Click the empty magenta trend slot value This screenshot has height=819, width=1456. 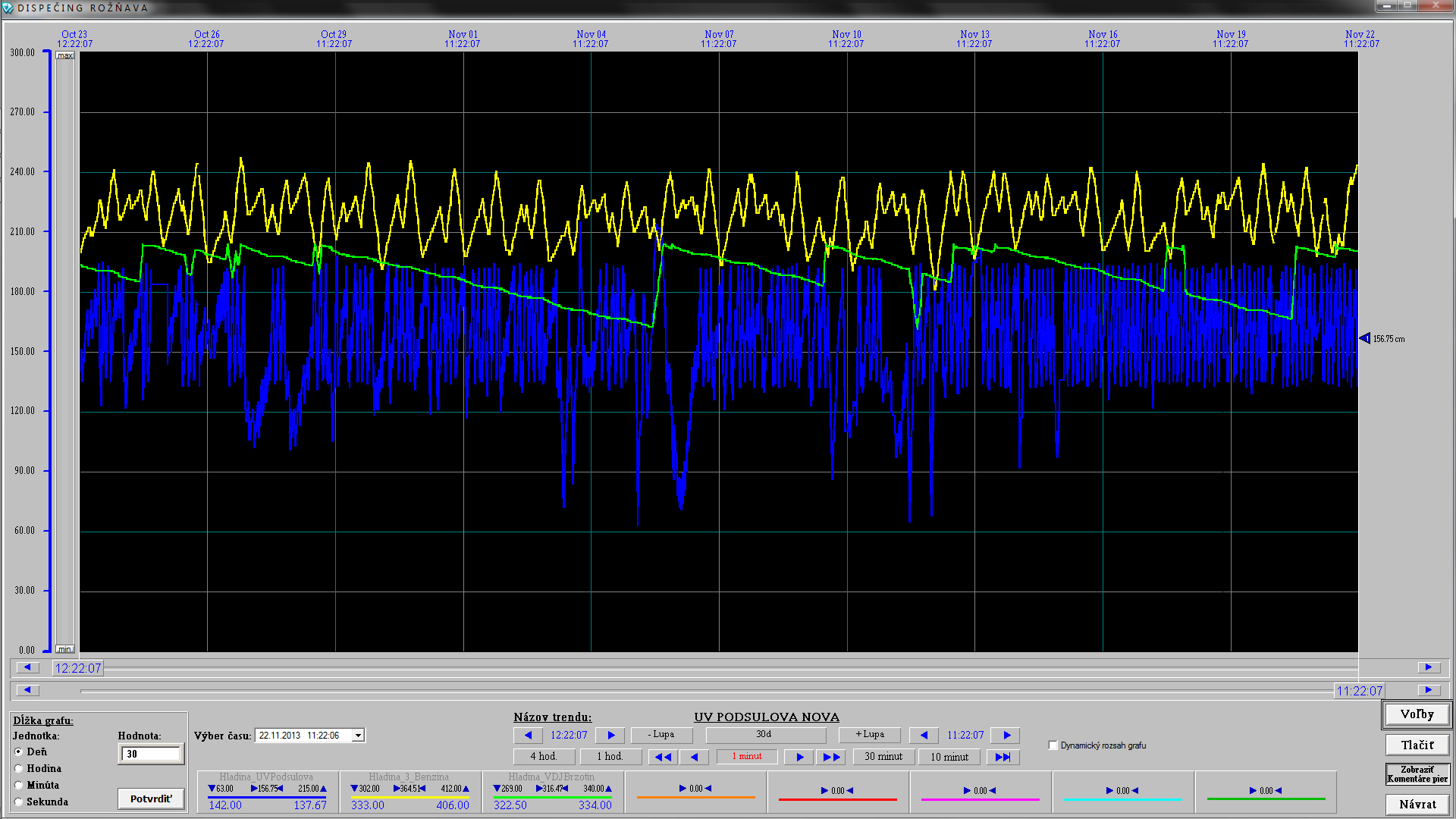pyautogui.click(x=980, y=790)
